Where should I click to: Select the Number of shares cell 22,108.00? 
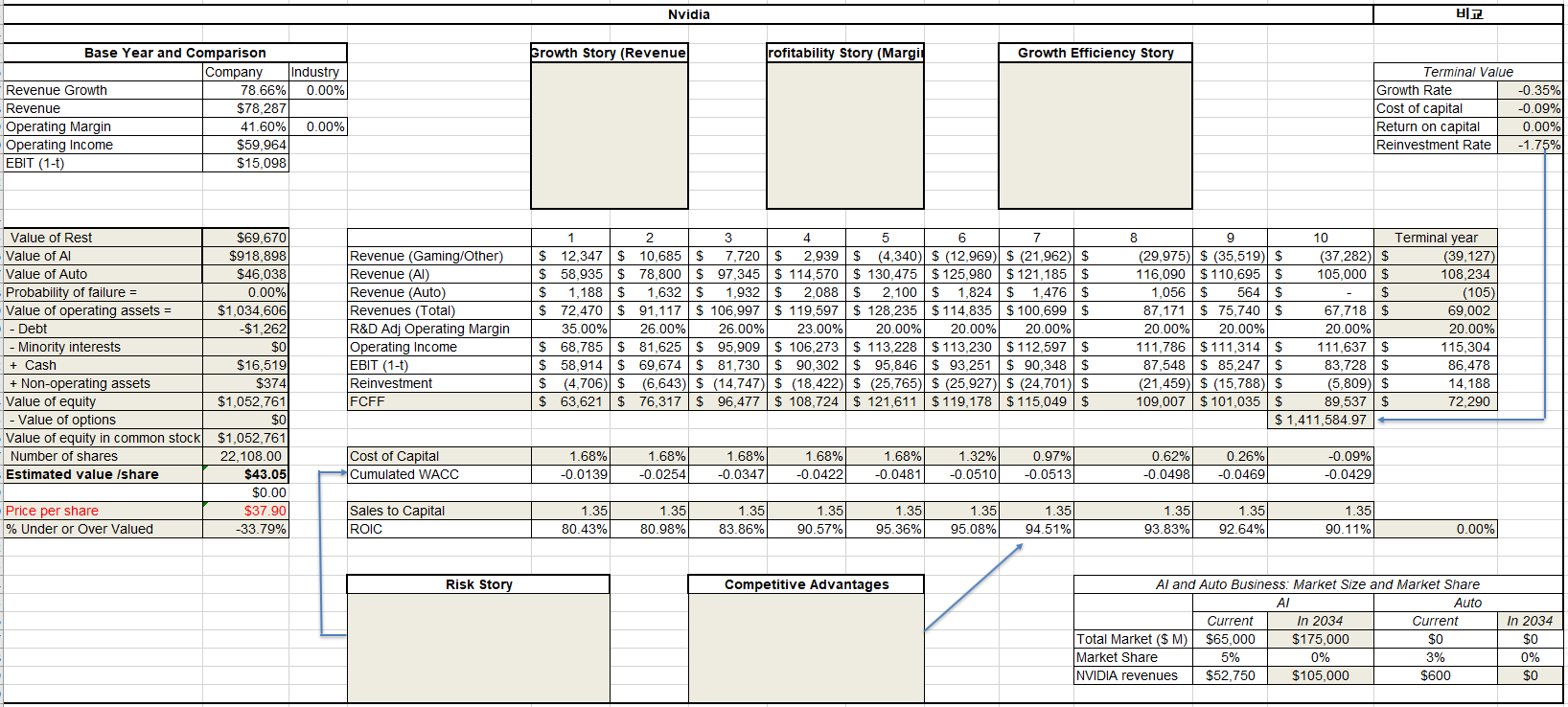pos(245,456)
